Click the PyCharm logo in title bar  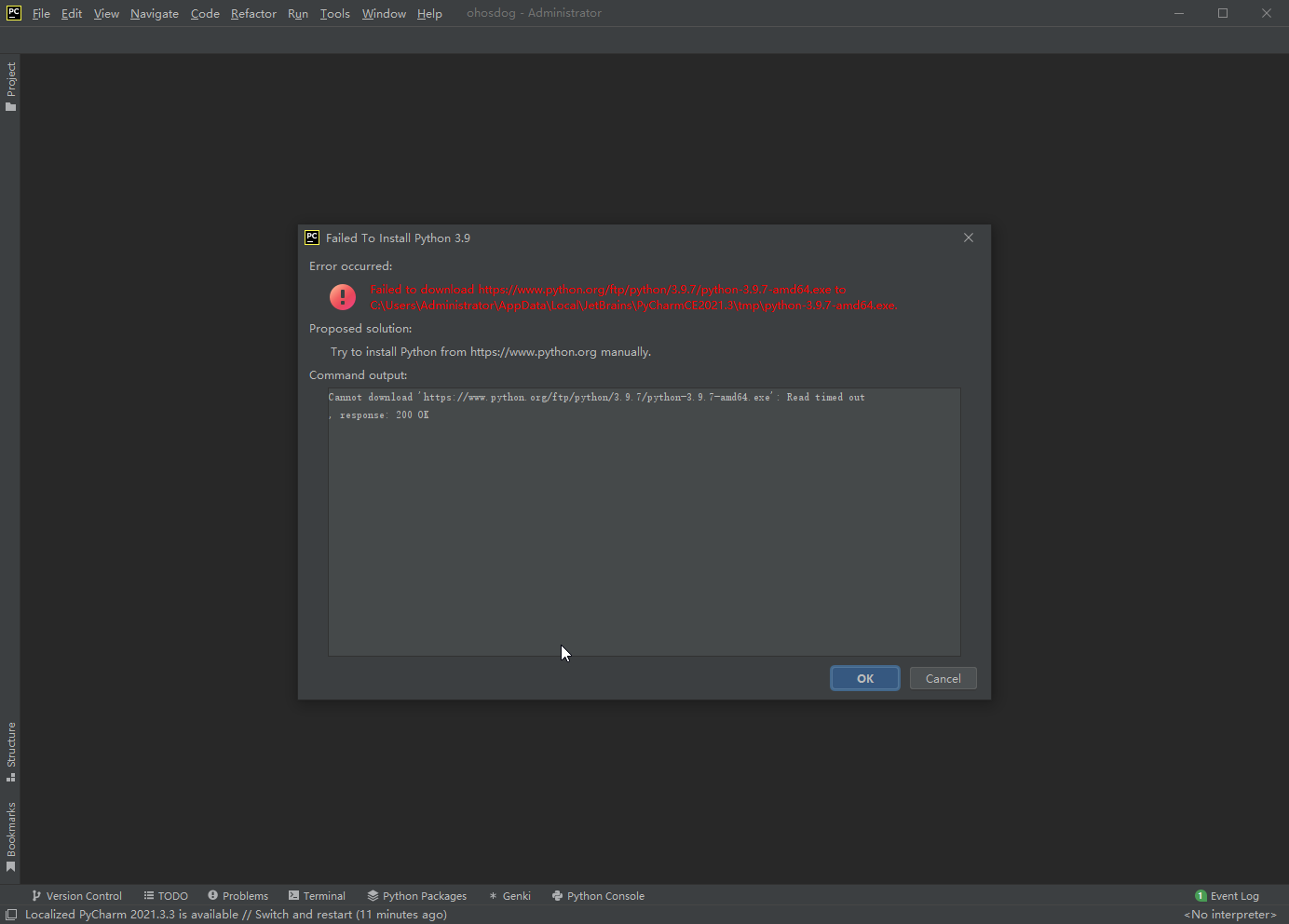[14, 13]
